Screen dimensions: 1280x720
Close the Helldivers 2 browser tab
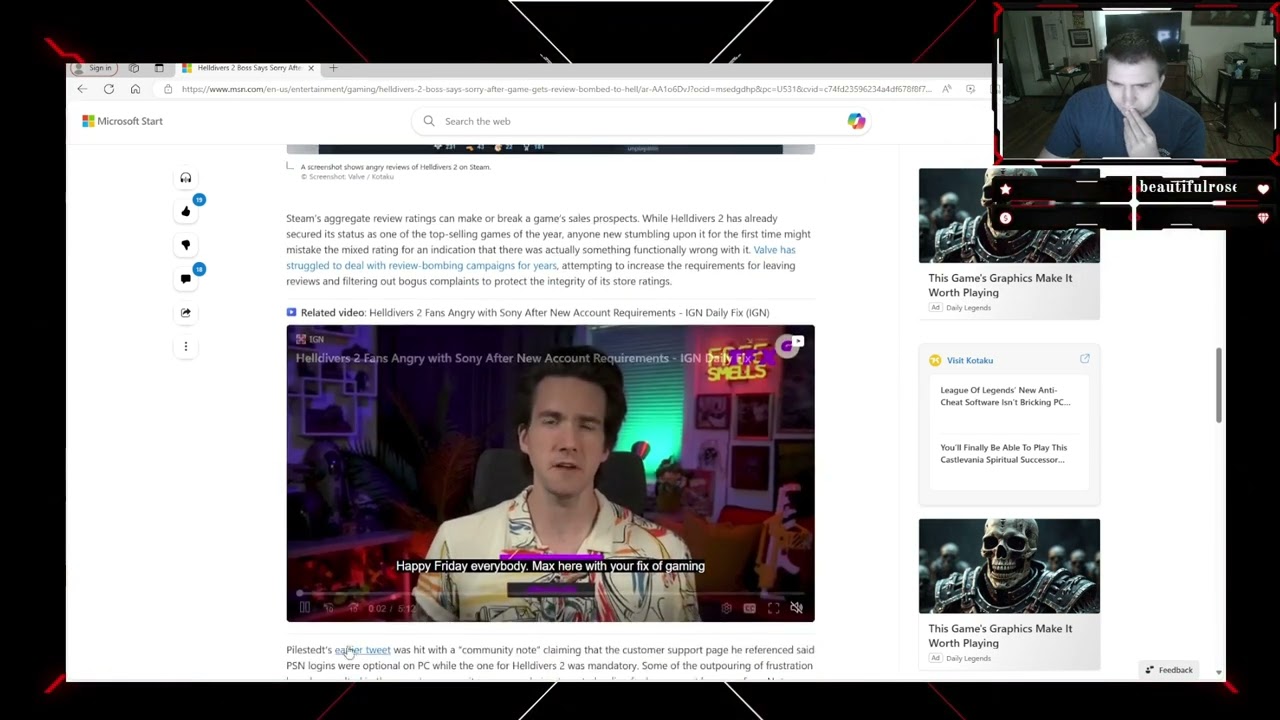(311, 68)
